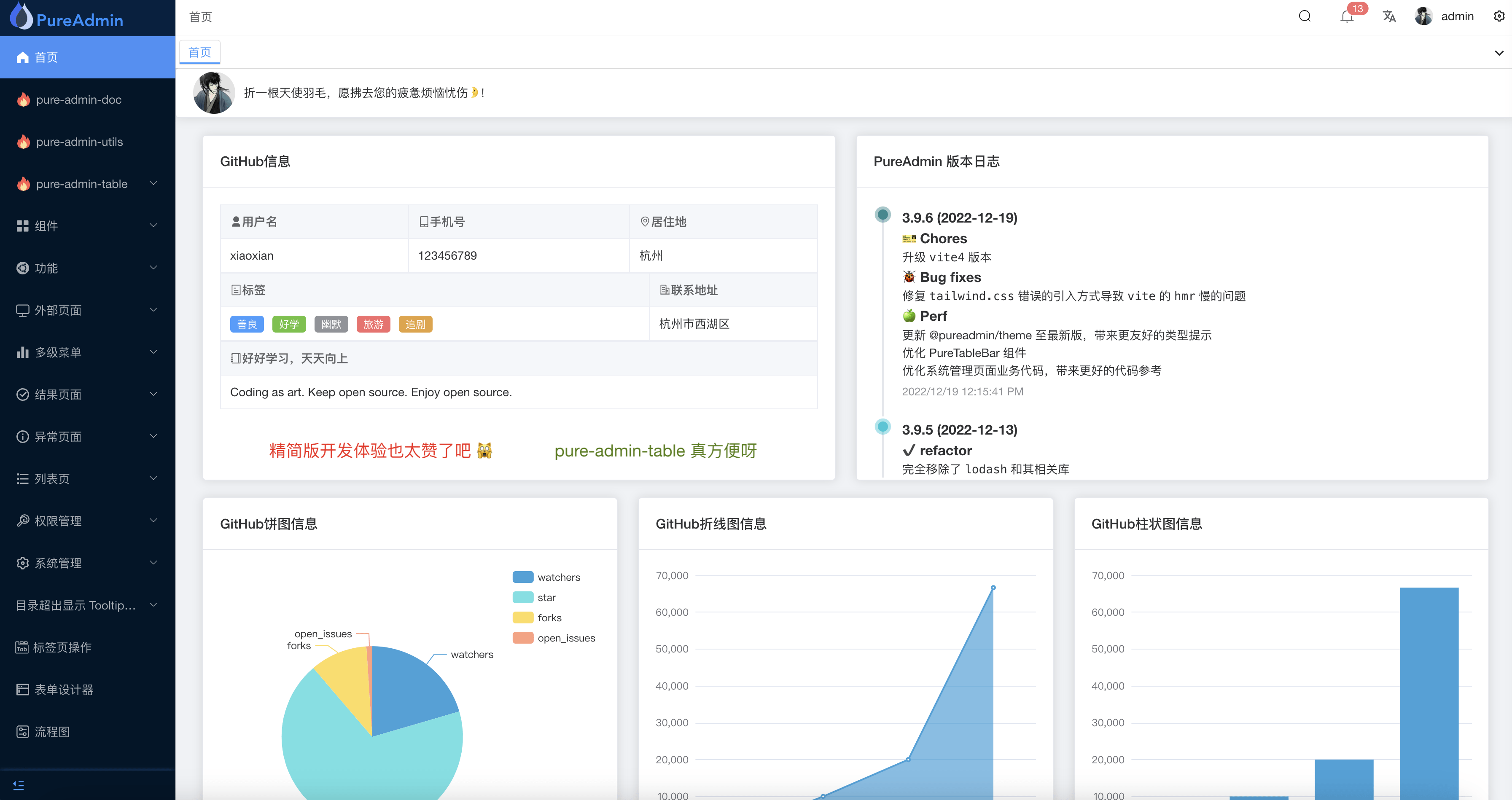Click the flame icon beside pure-admin-utils
The height and width of the screenshot is (800, 1512).
tap(23, 142)
